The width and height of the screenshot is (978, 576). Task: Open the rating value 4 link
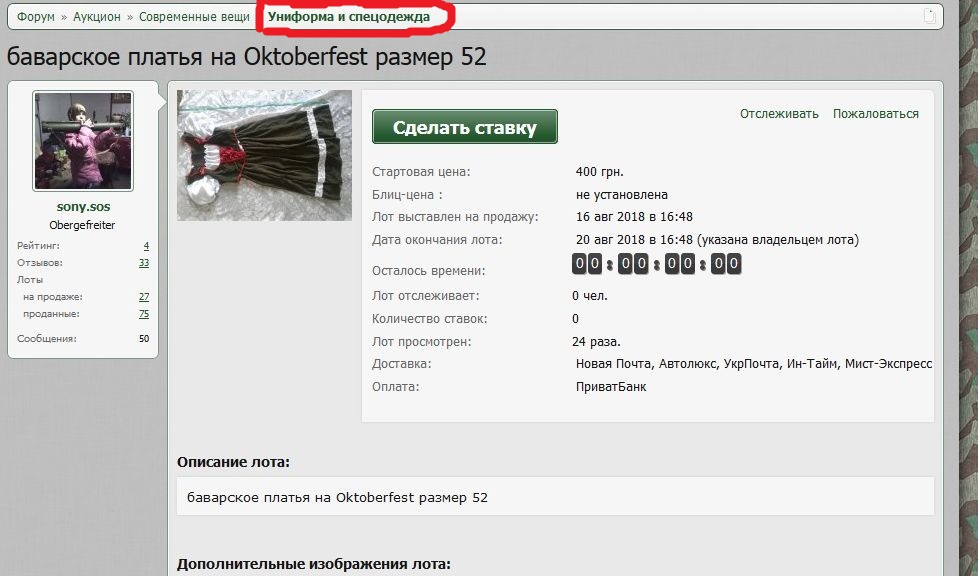[146, 246]
